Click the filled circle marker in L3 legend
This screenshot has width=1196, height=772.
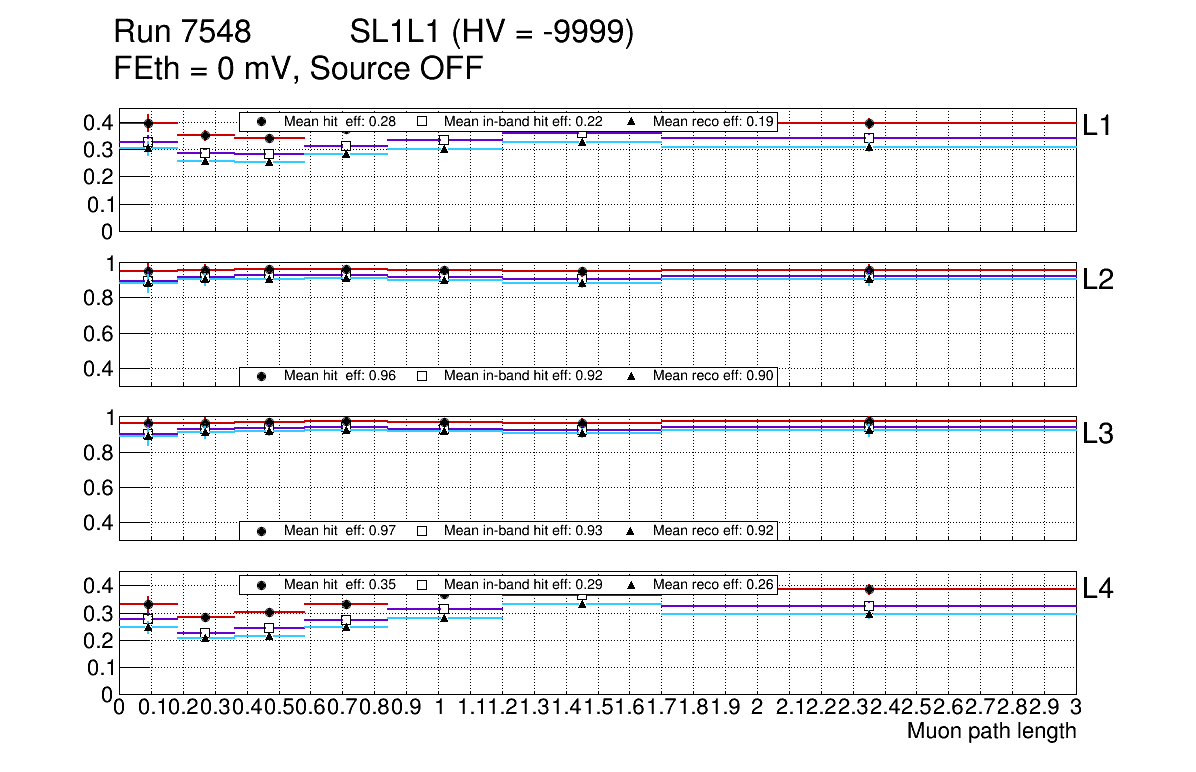(x=262, y=531)
